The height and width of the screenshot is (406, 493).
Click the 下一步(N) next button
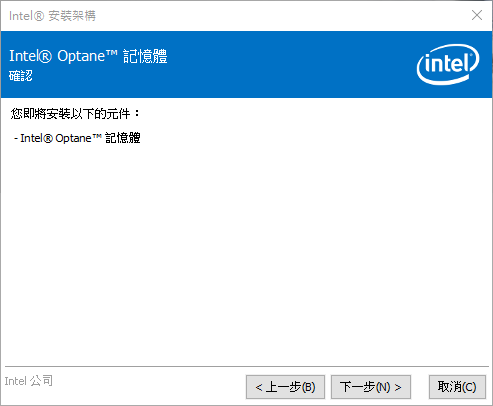pyautogui.click(x=371, y=387)
